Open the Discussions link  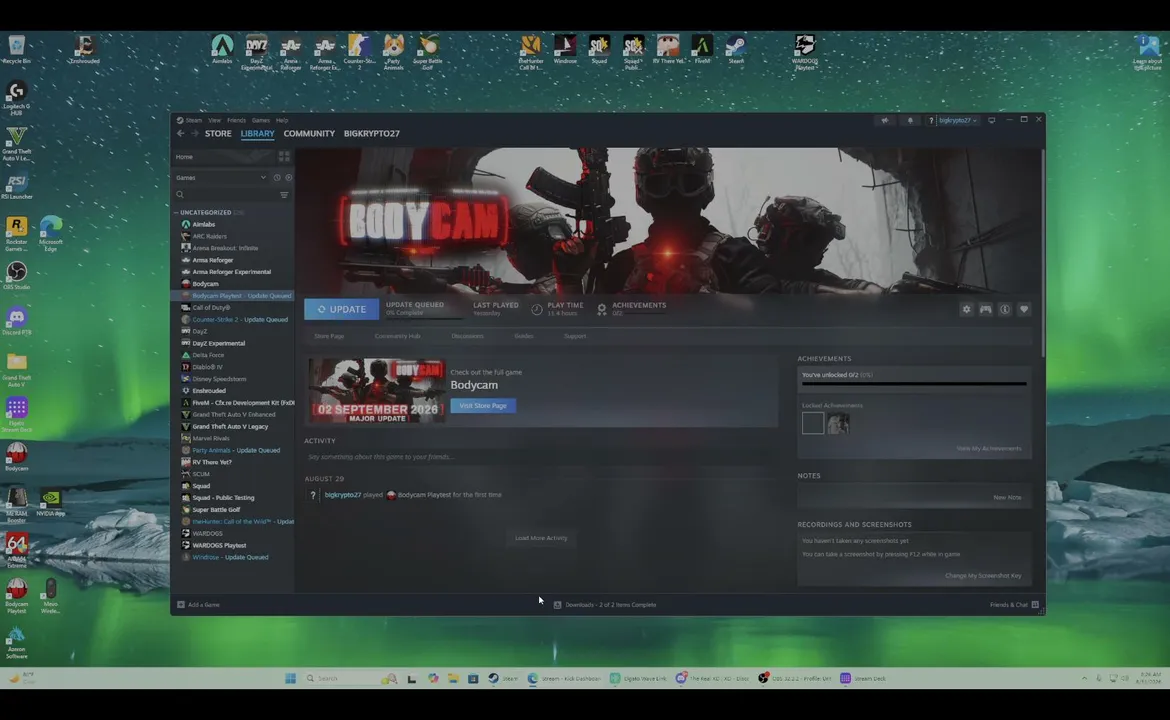467,336
